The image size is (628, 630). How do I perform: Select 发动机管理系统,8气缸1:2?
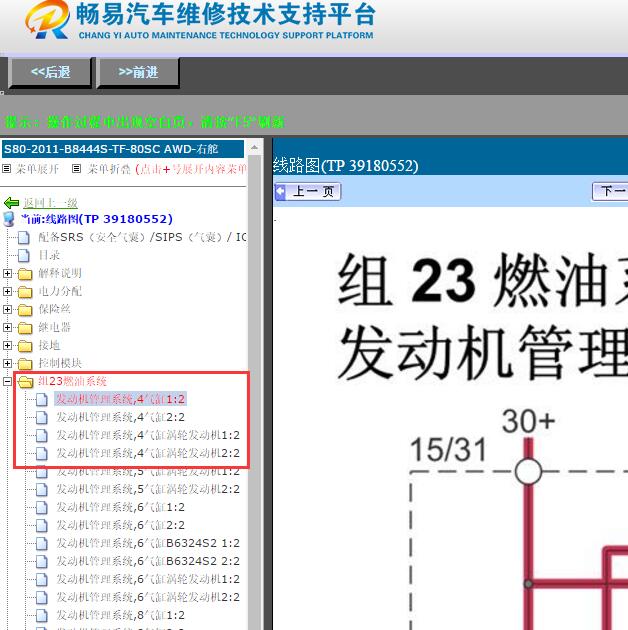pos(120,615)
